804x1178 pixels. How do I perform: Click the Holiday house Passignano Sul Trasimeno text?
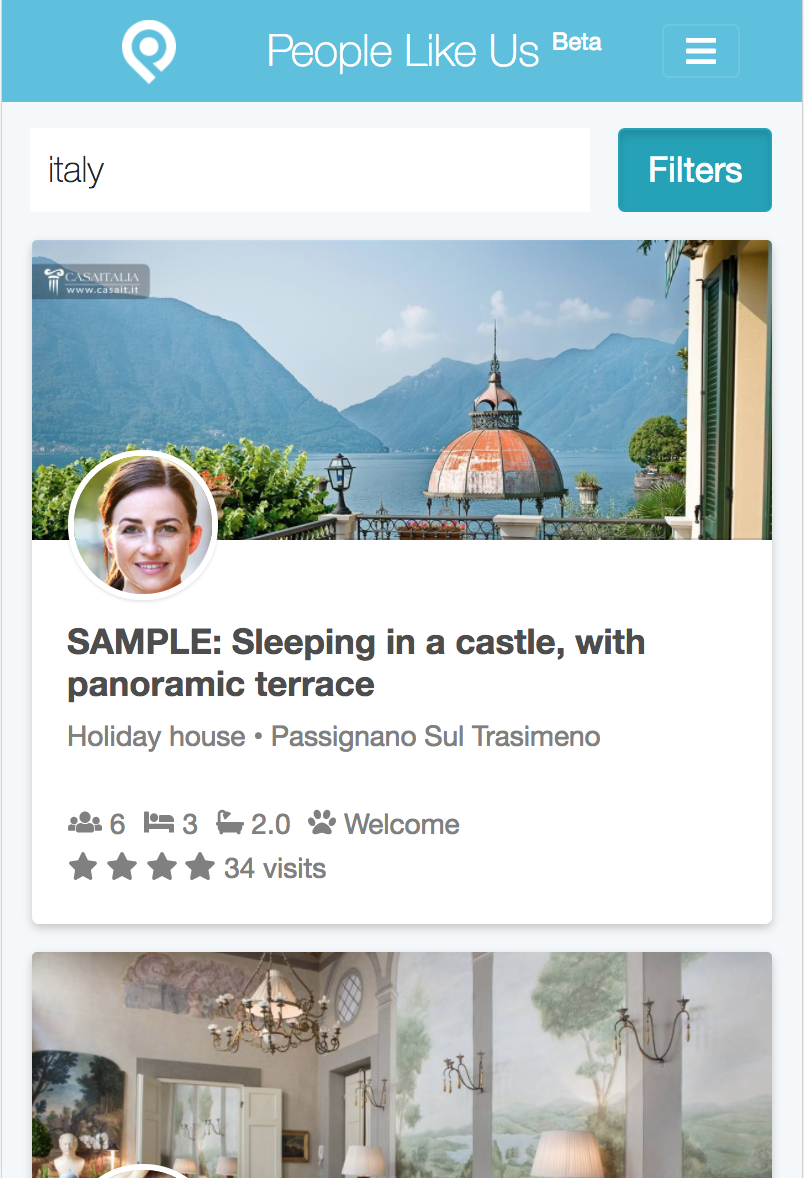[334, 736]
